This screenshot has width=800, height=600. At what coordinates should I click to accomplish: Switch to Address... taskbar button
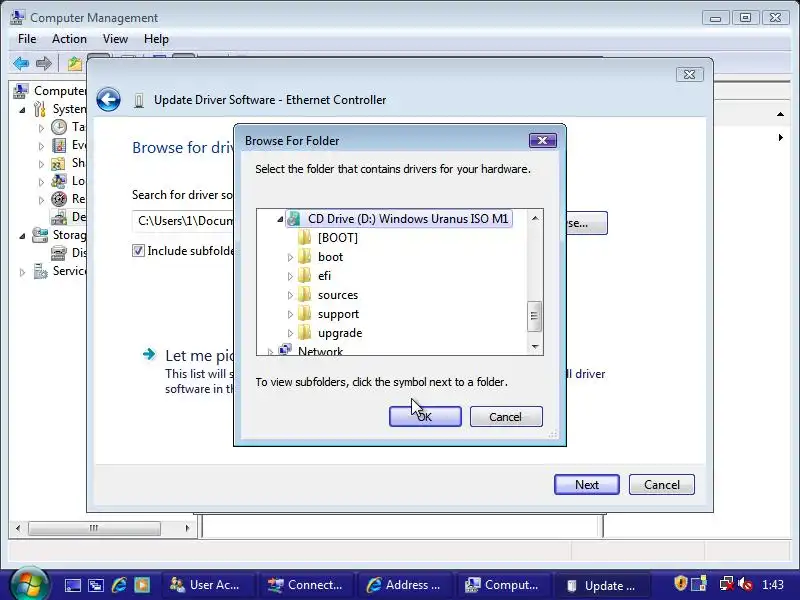[x=404, y=585]
